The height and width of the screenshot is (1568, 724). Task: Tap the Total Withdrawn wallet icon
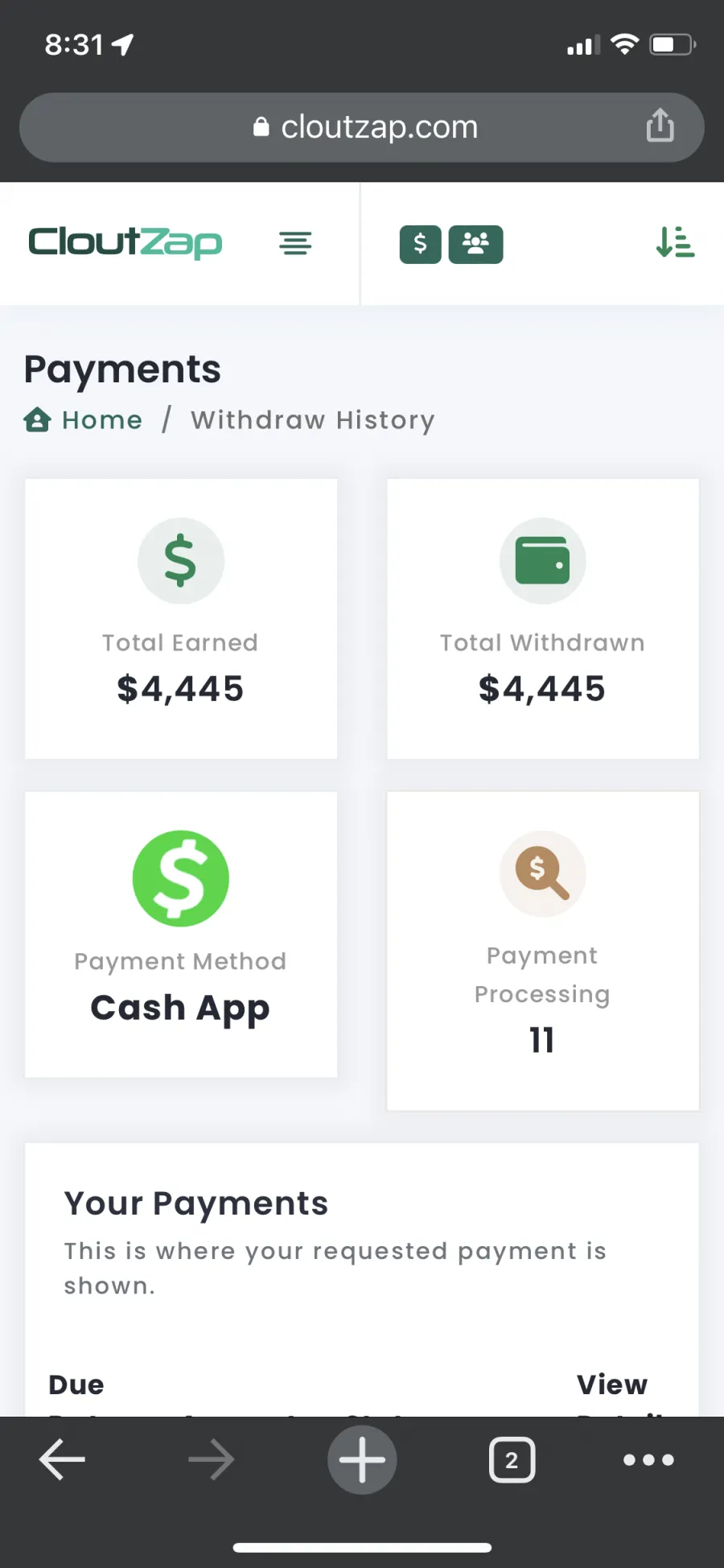(x=542, y=560)
